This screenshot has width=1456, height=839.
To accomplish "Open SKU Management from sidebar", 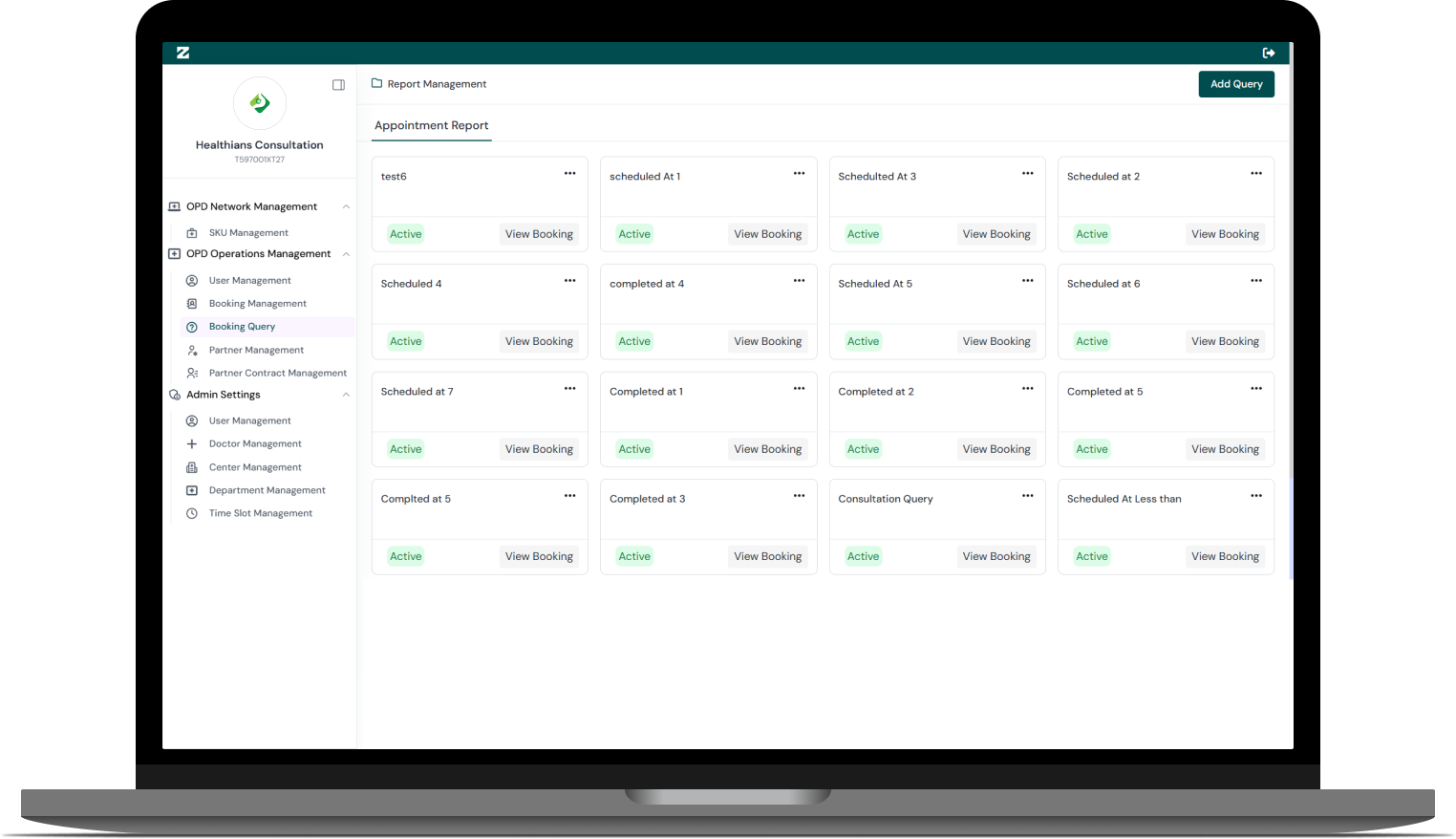I will 248,233.
